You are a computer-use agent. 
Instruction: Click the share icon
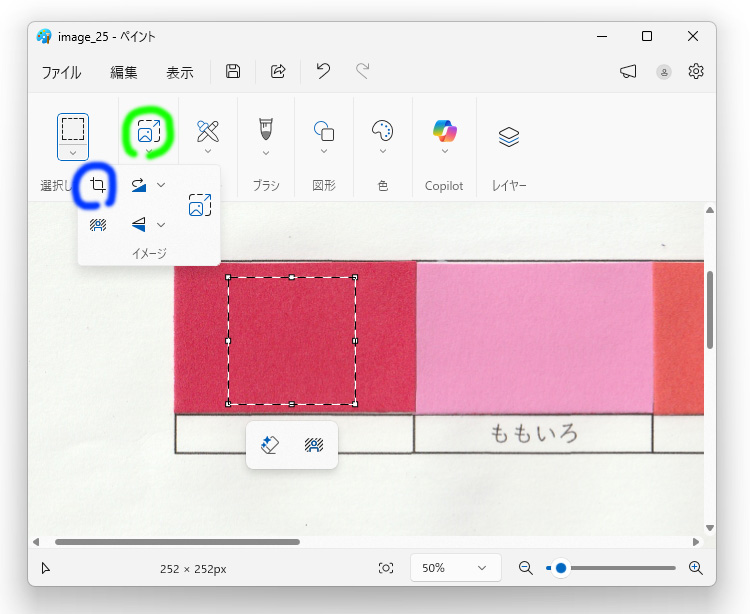(279, 71)
